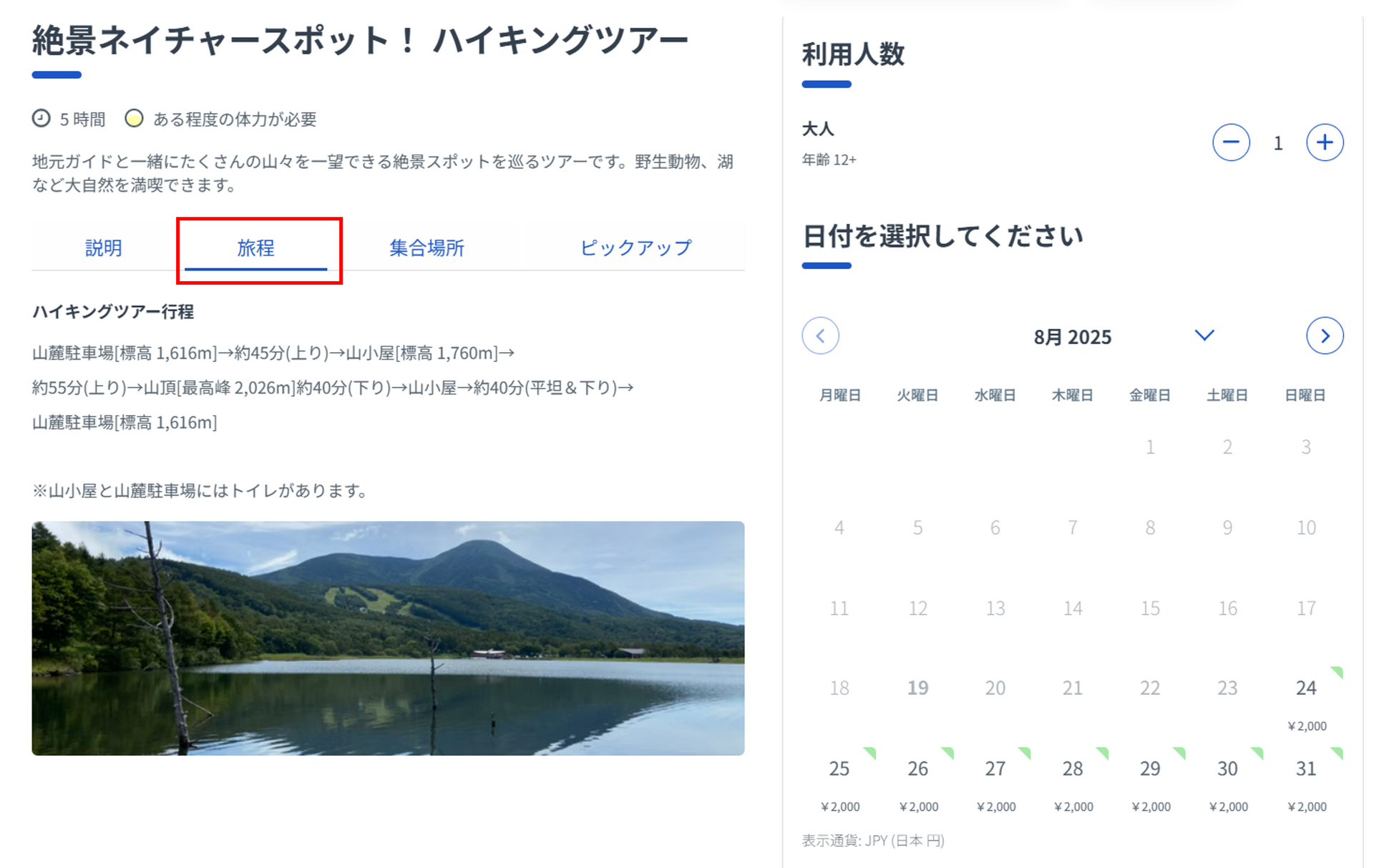This screenshot has width=1374, height=868.
Task: Go to next month in calendar
Action: point(1325,336)
